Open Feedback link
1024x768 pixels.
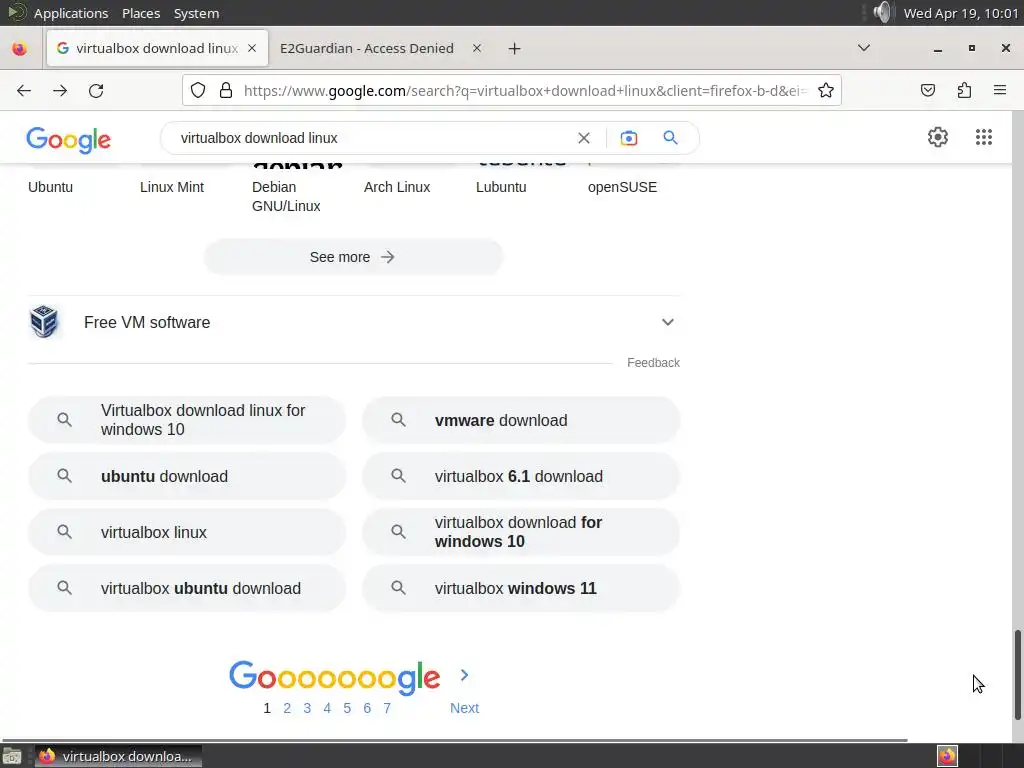point(653,362)
